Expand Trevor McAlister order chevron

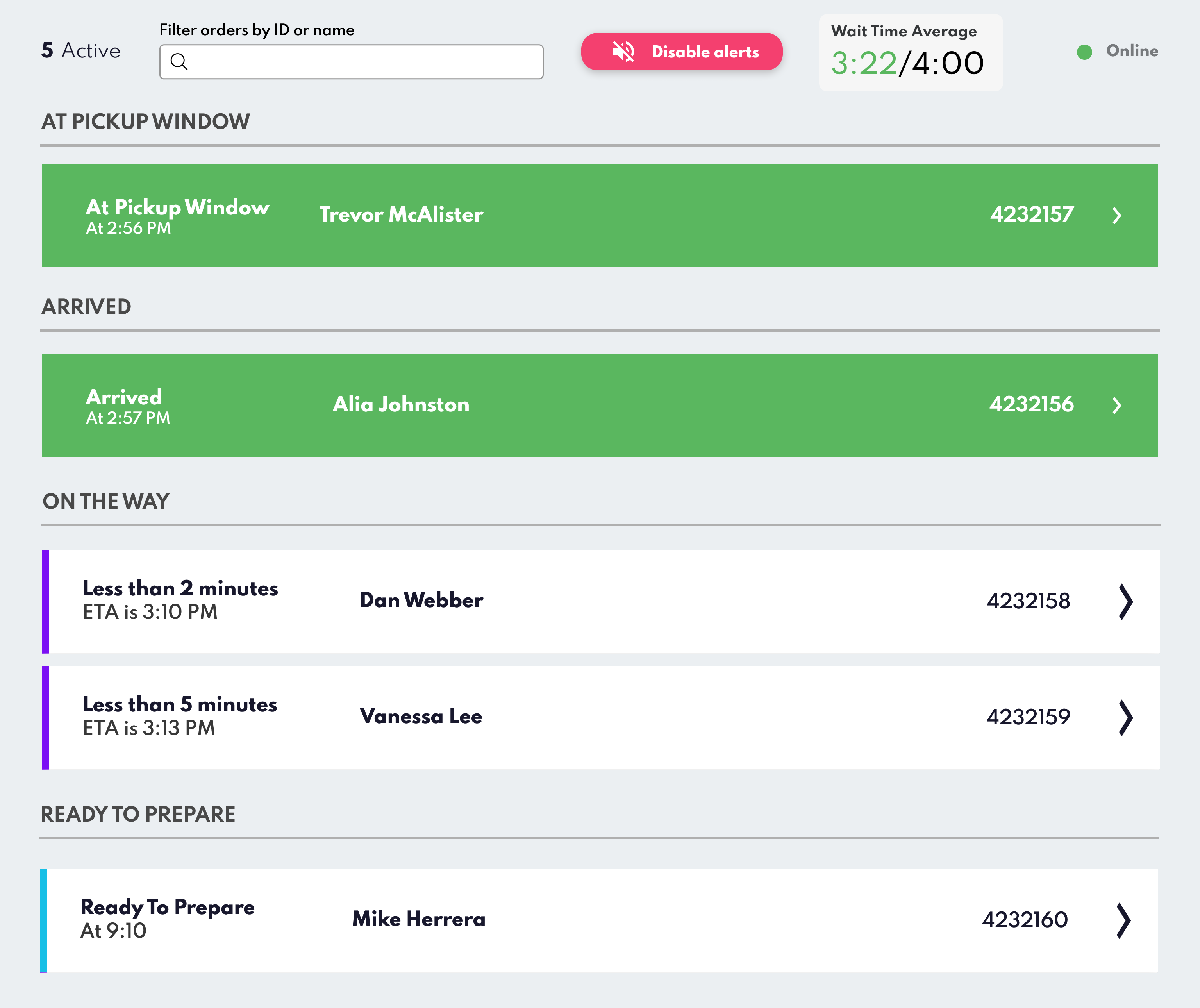(x=1116, y=215)
